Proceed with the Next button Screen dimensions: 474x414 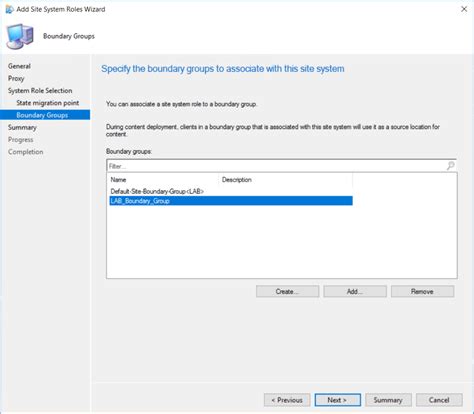pos(338,400)
